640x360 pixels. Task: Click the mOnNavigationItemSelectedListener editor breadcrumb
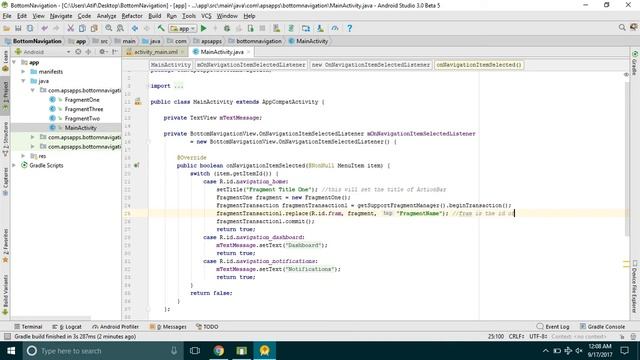(251, 64)
